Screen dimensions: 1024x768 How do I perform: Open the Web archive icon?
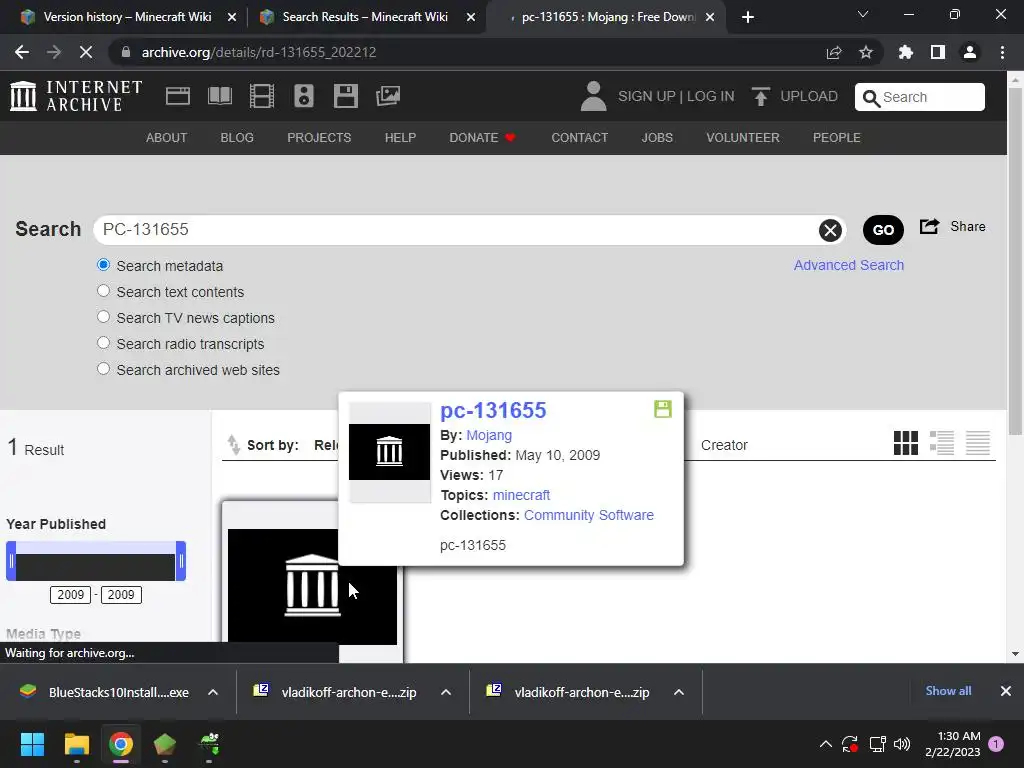tap(178, 96)
